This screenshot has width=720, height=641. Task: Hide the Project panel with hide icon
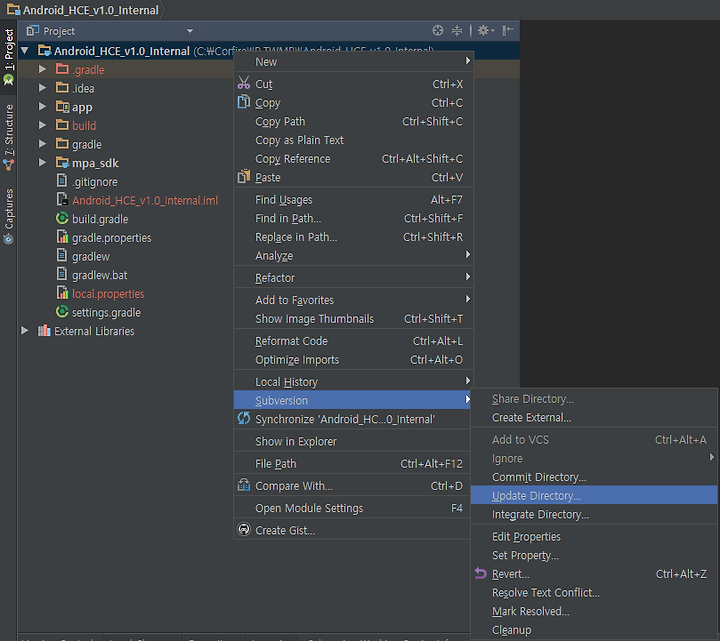click(507, 31)
